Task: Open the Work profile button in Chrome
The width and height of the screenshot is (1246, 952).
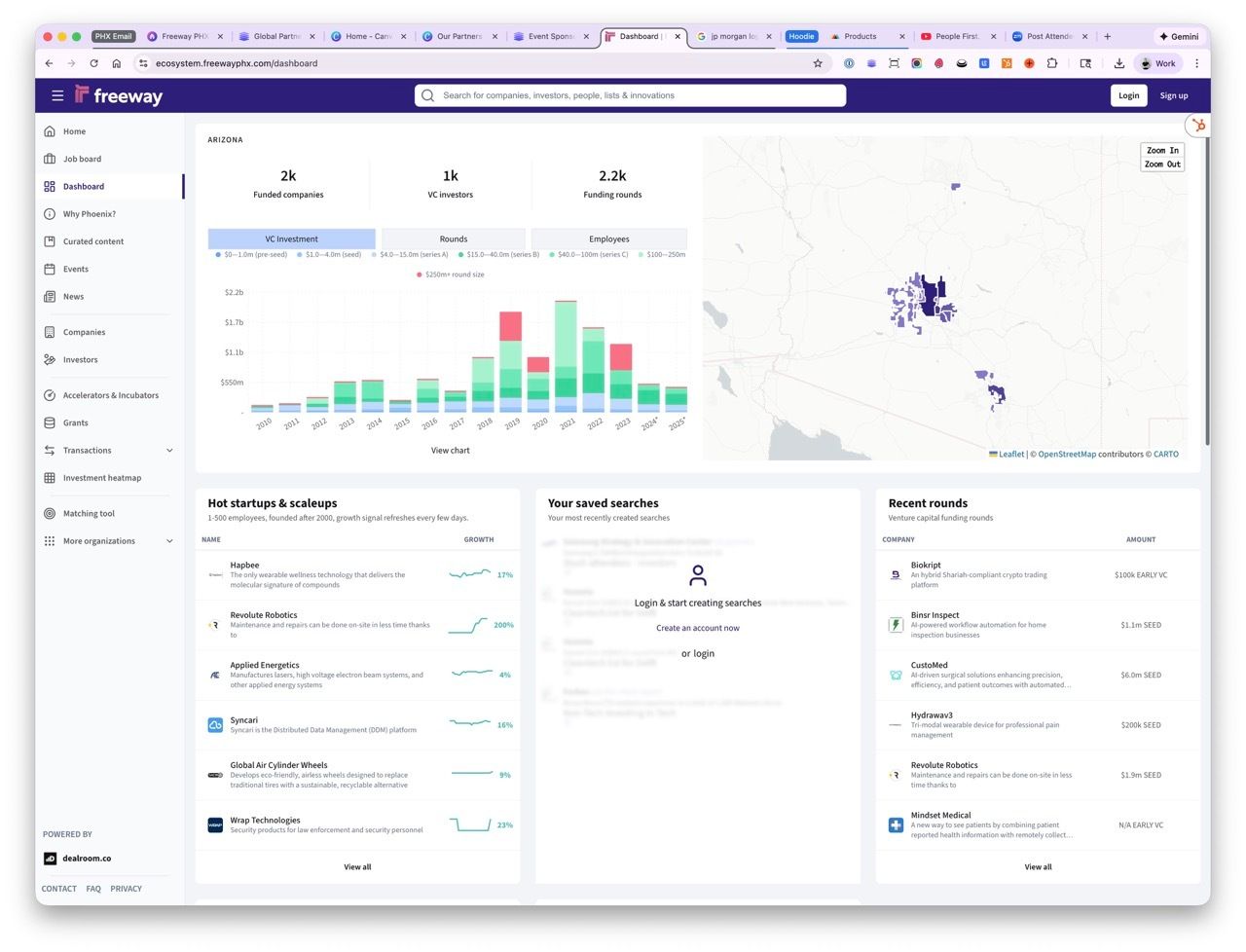Action: click(x=1157, y=63)
